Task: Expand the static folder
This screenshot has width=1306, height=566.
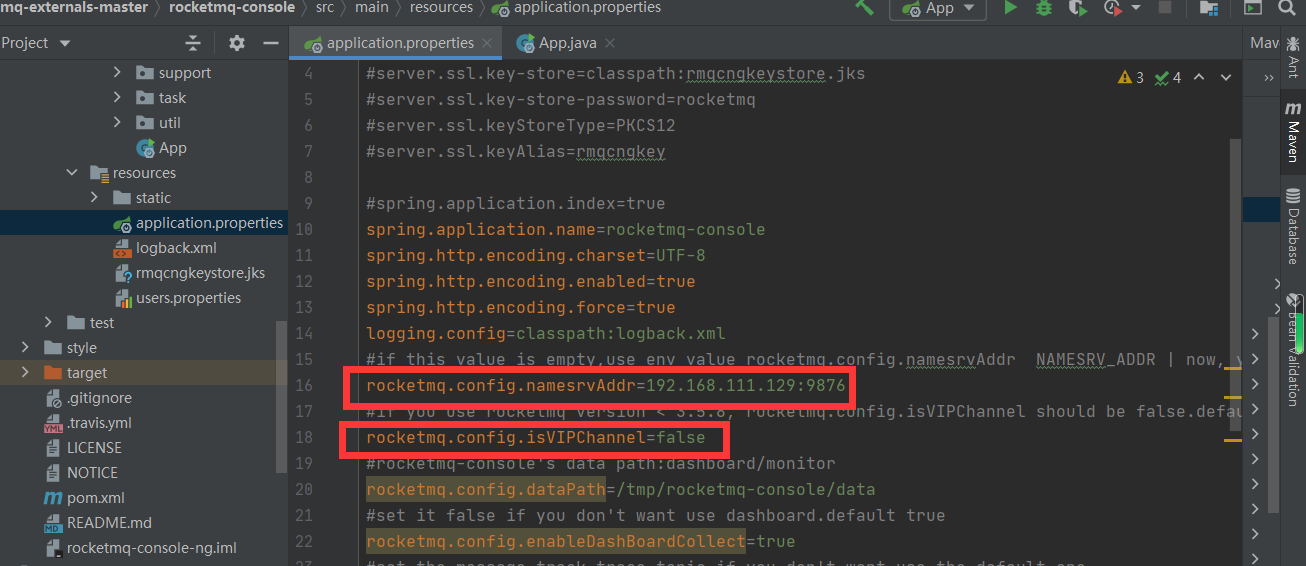Action: coord(95,197)
